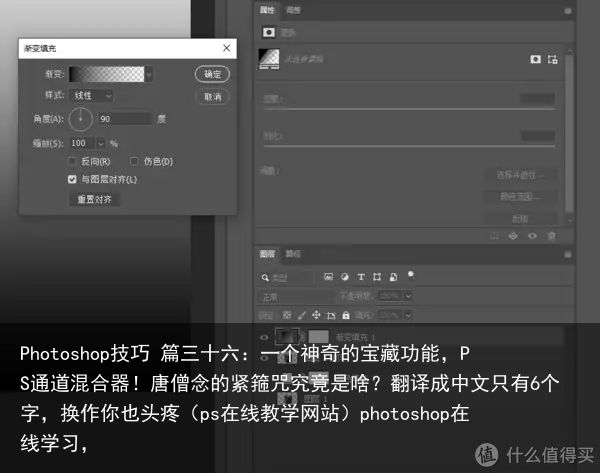Click the mask feather value field
The width and height of the screenshot is (600, 473).
pos(537,135)
